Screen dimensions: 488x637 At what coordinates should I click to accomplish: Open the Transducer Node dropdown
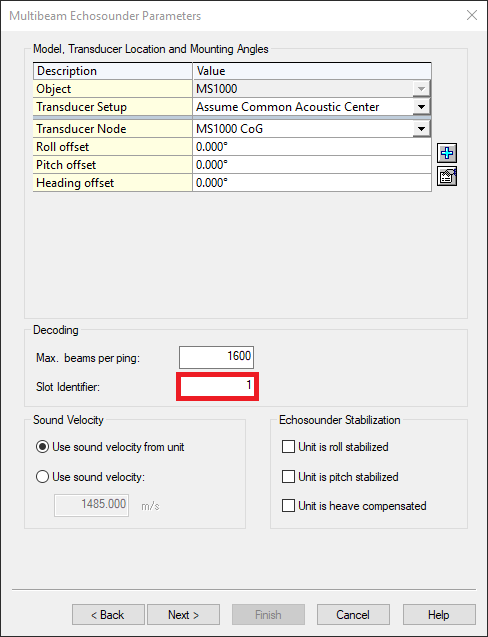point(421,129)
